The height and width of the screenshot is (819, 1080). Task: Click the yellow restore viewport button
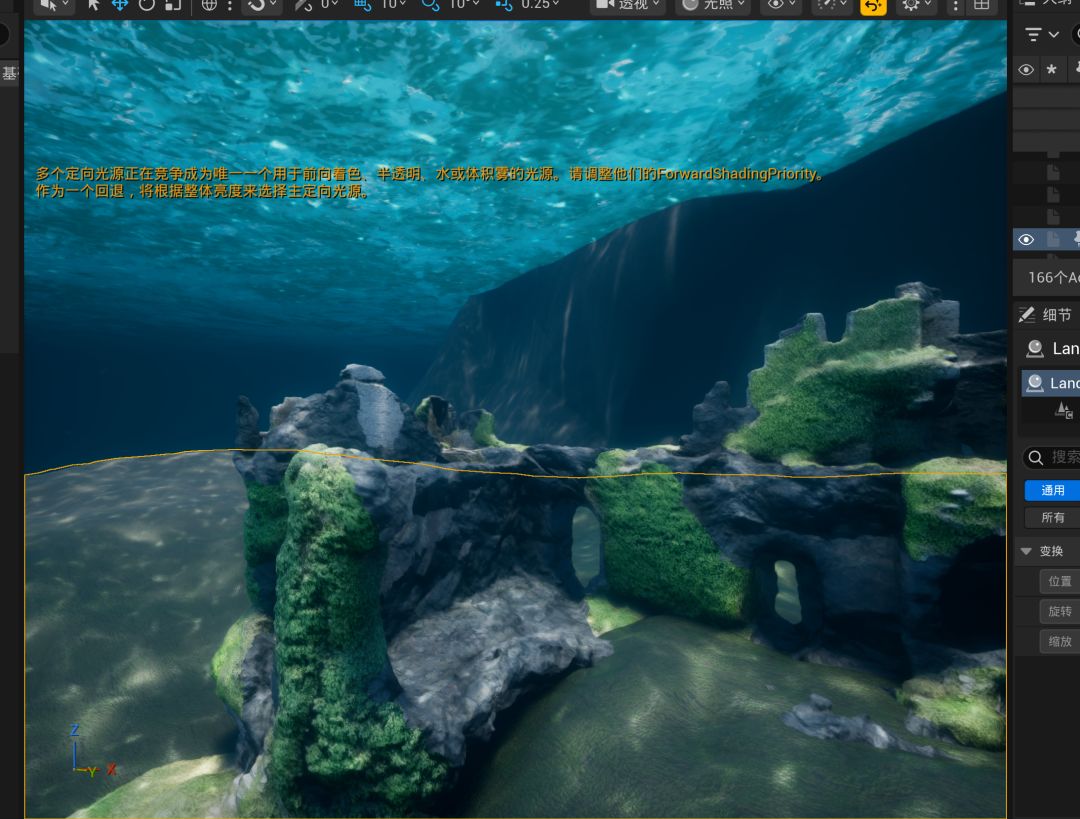click(x=873, y=6)
